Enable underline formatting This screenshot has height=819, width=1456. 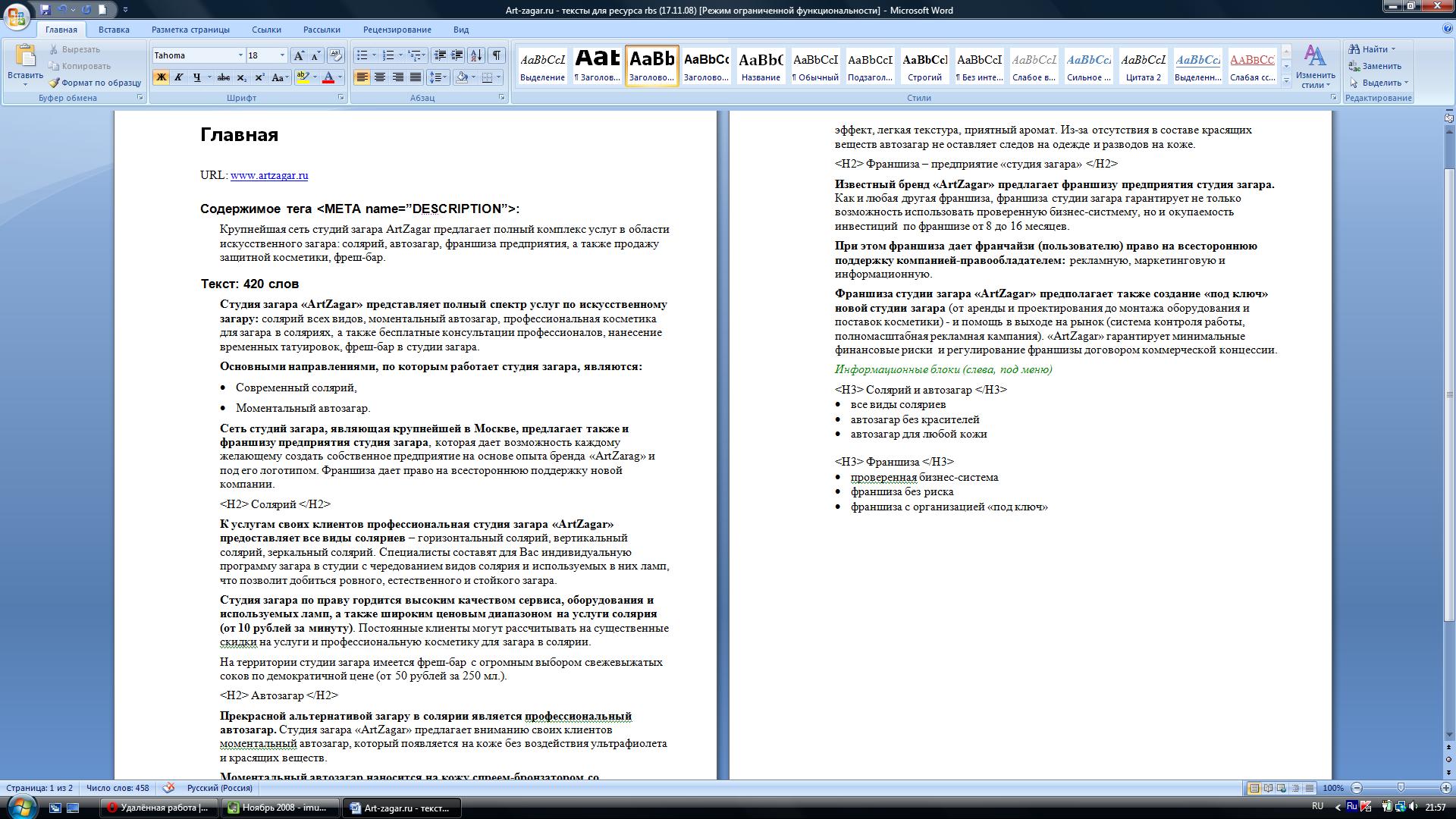point(196,78)
